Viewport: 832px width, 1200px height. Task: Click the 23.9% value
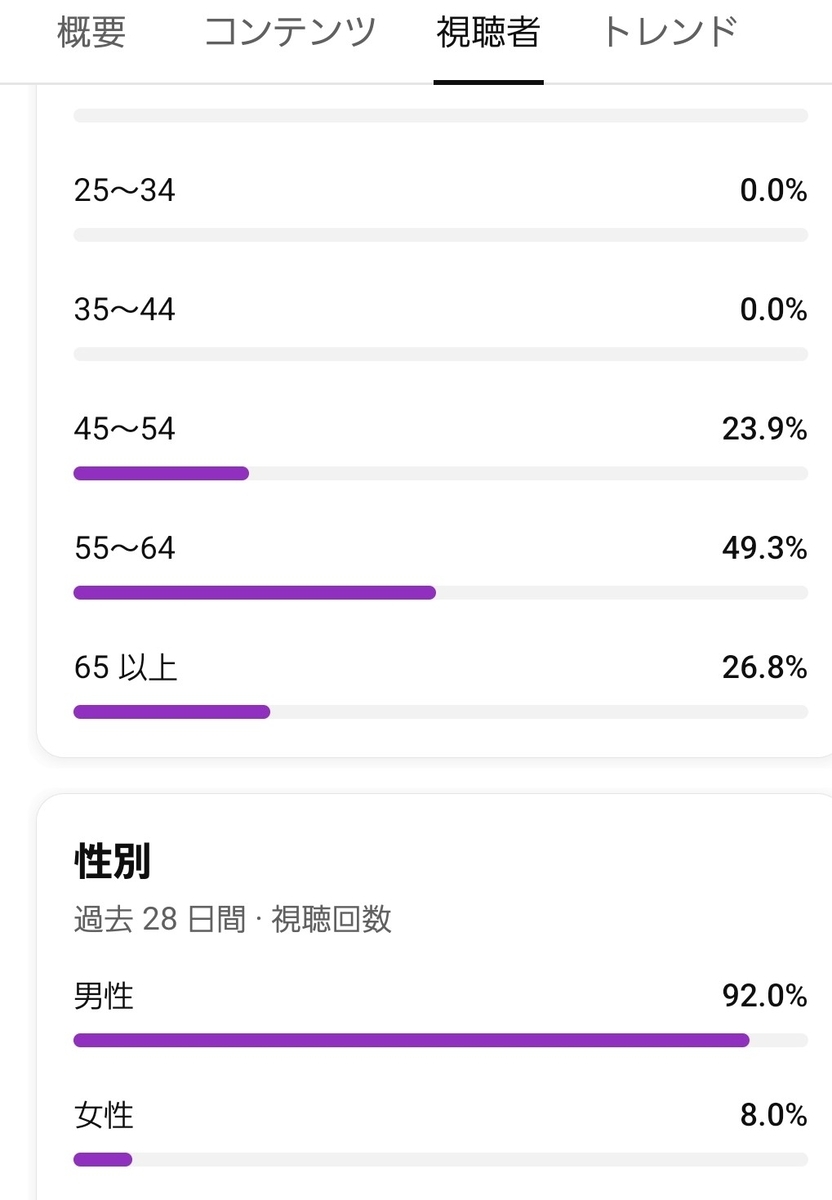[764, 429]
